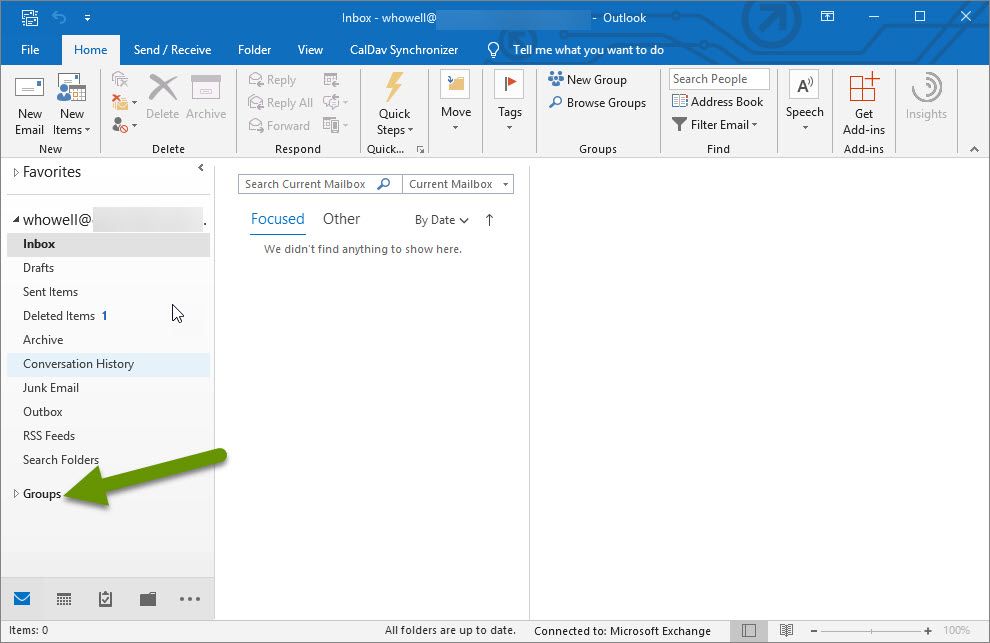This screenshot has height=643, width=990.
Task: Open the Filter Email dropdown
Action: [715, 125]
